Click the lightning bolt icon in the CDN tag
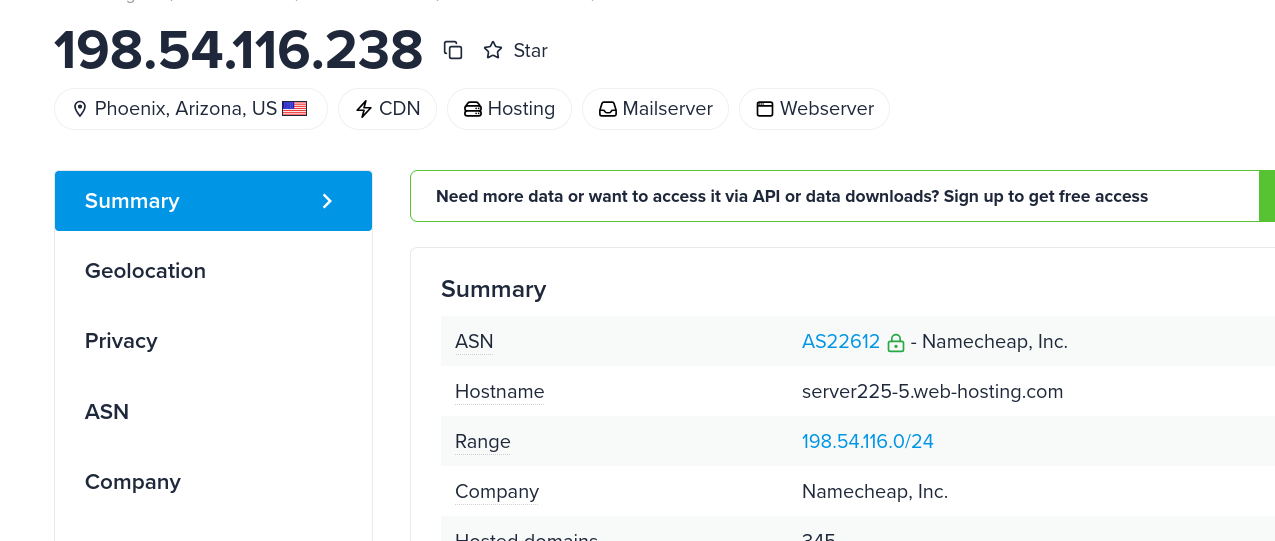Screen dimensions: 1275x541 [364, 109]
